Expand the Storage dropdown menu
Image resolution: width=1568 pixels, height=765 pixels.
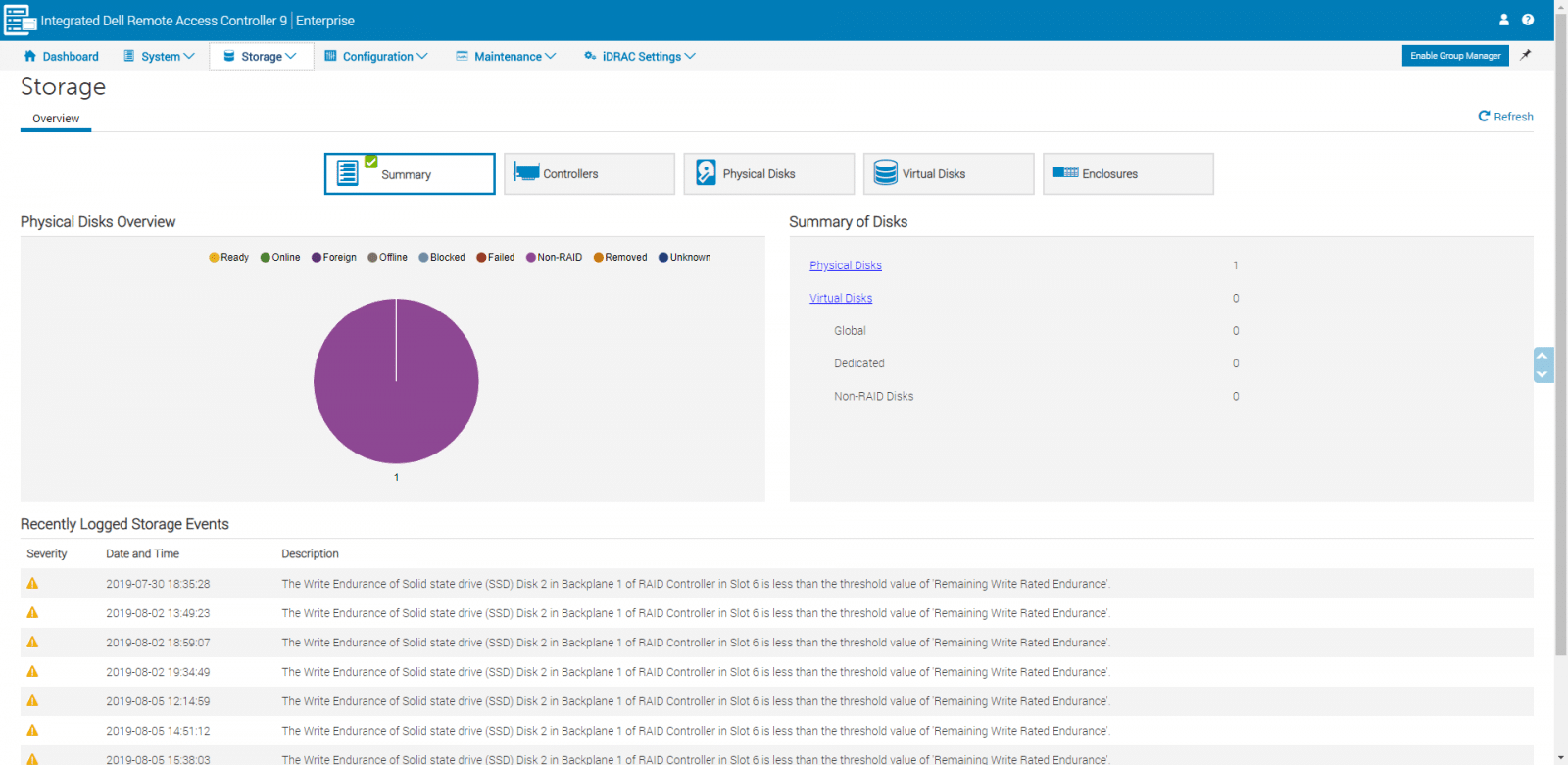point(261,56)
